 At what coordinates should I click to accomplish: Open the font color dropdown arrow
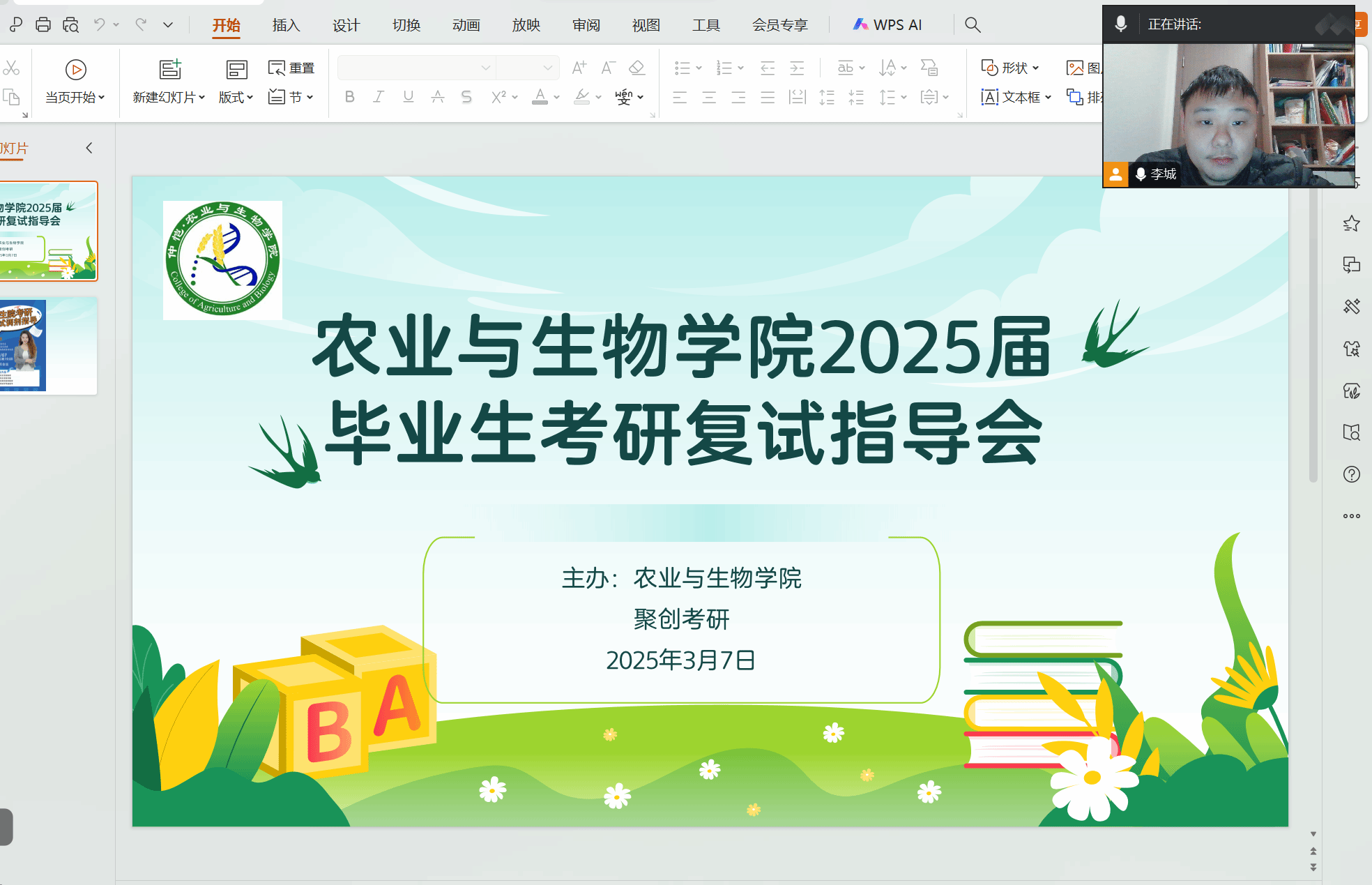coord(556,98)
